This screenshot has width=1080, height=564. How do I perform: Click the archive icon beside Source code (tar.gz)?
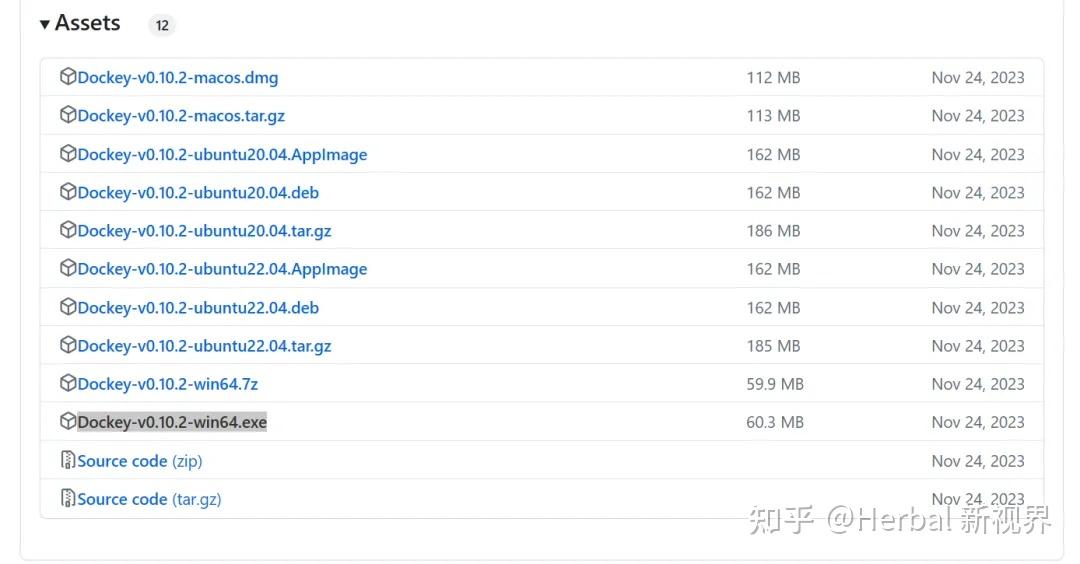[68, 498]
